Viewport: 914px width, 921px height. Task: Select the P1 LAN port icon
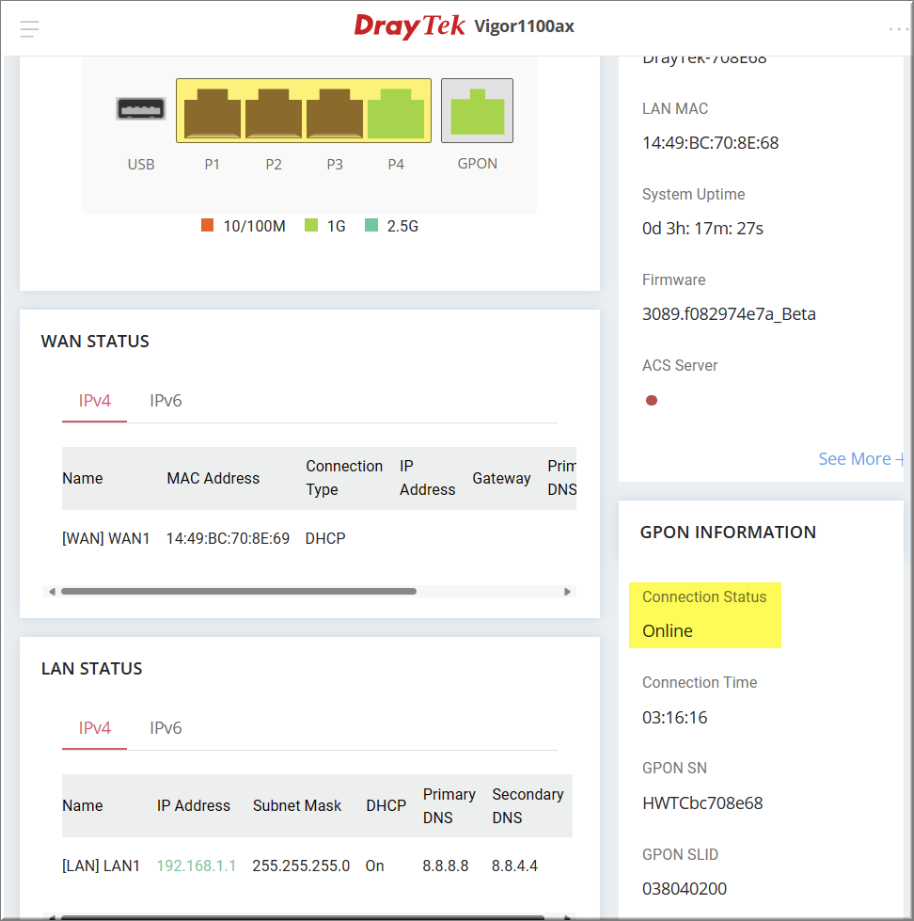212,113
